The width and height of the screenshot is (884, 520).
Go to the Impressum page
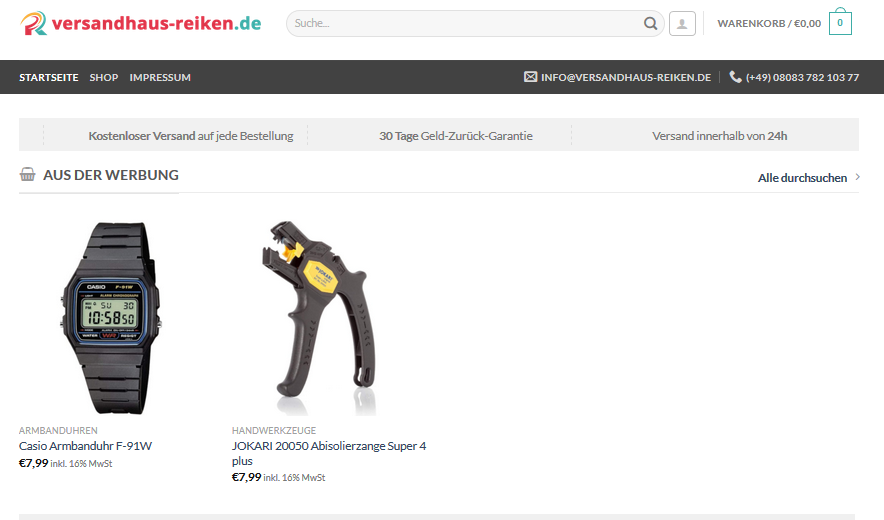pyautogui.click(x=160, y=77)
